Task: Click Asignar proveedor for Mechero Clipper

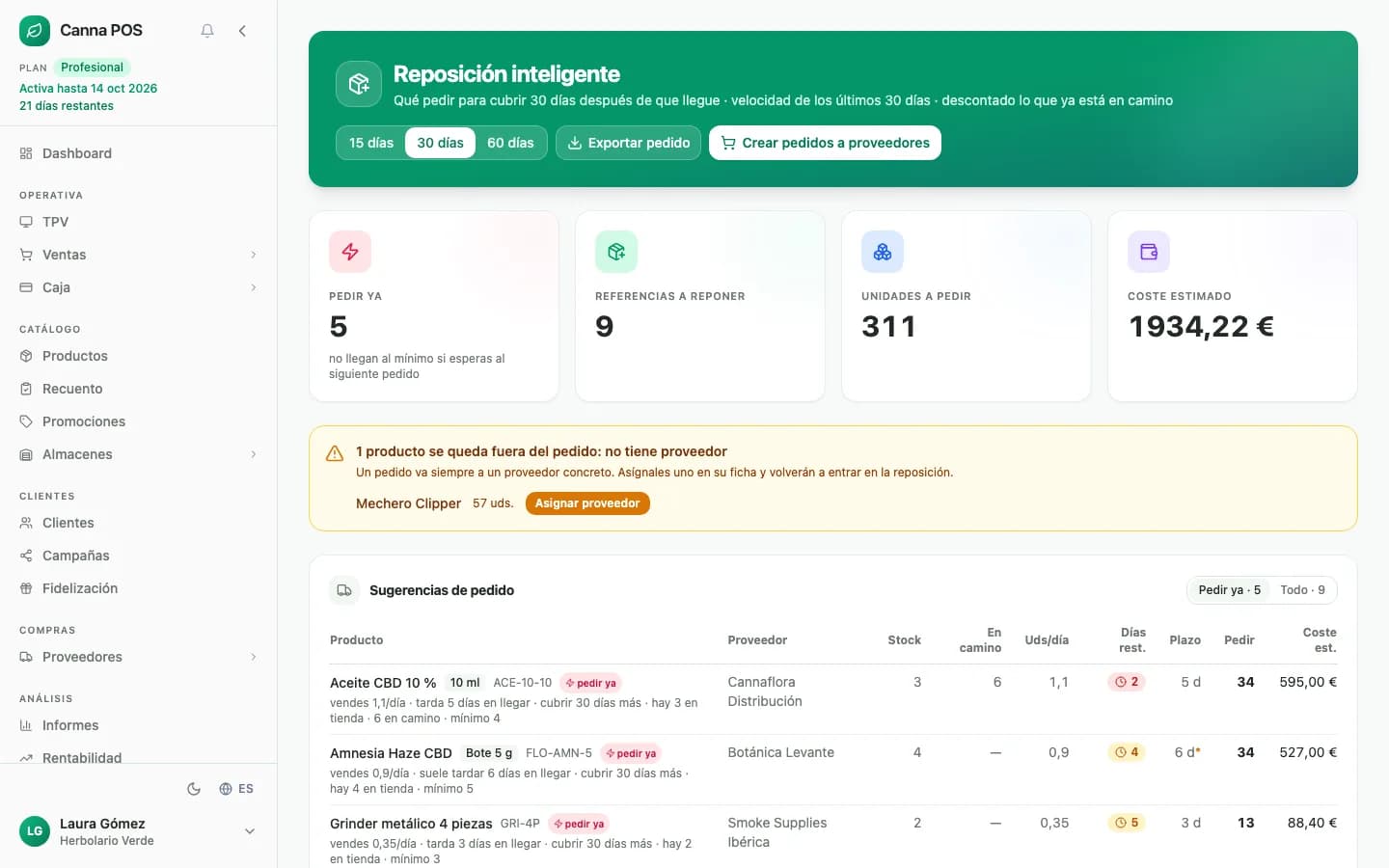Action: click(x=587, y=503)
